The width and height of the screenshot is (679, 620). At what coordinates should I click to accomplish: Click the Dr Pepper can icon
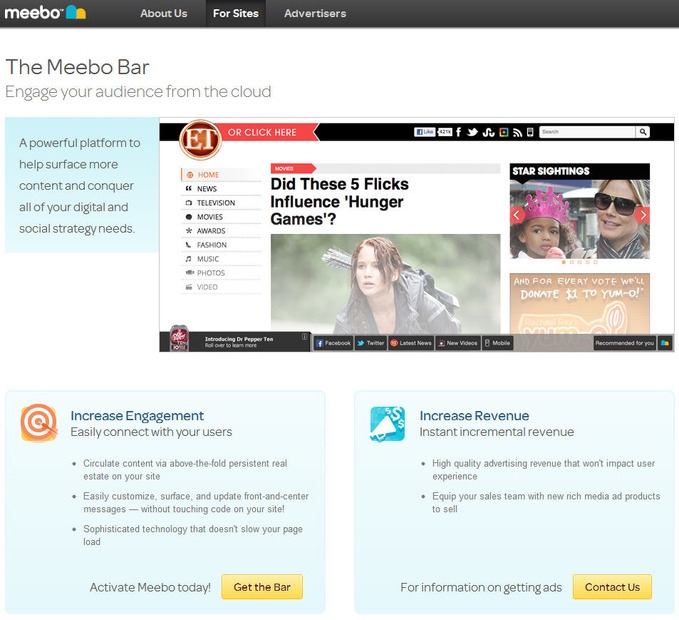pyautogui.click(x=179, y=339)
